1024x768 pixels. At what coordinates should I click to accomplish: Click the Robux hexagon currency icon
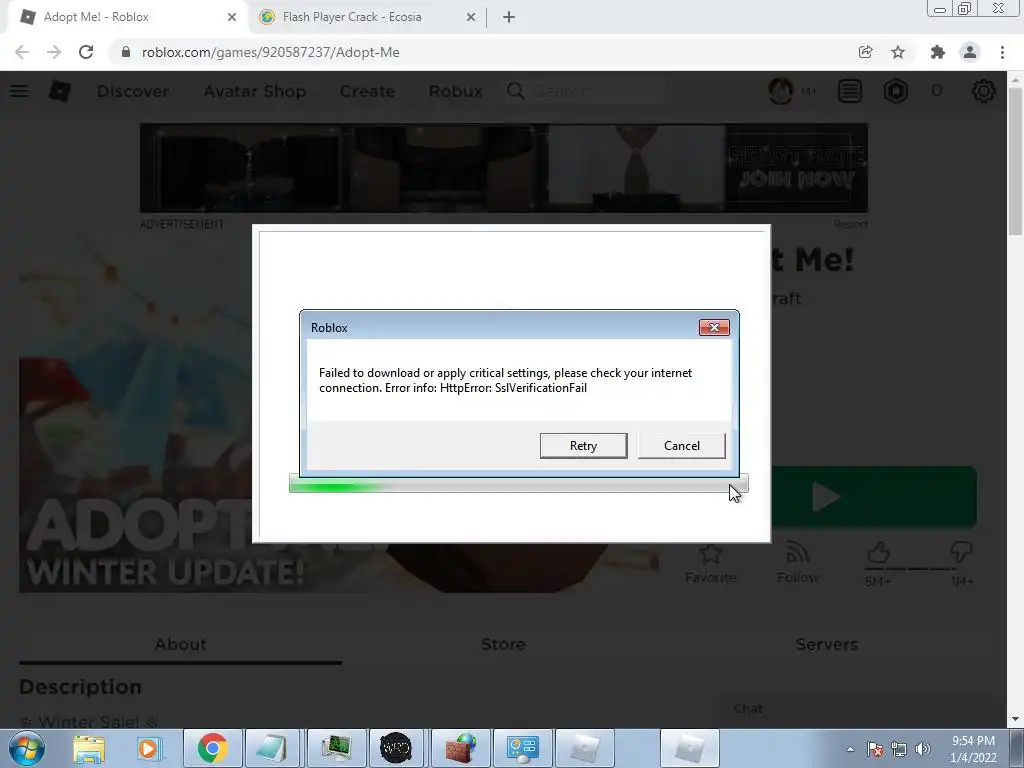pyautogui.click(x=896, y=91)
